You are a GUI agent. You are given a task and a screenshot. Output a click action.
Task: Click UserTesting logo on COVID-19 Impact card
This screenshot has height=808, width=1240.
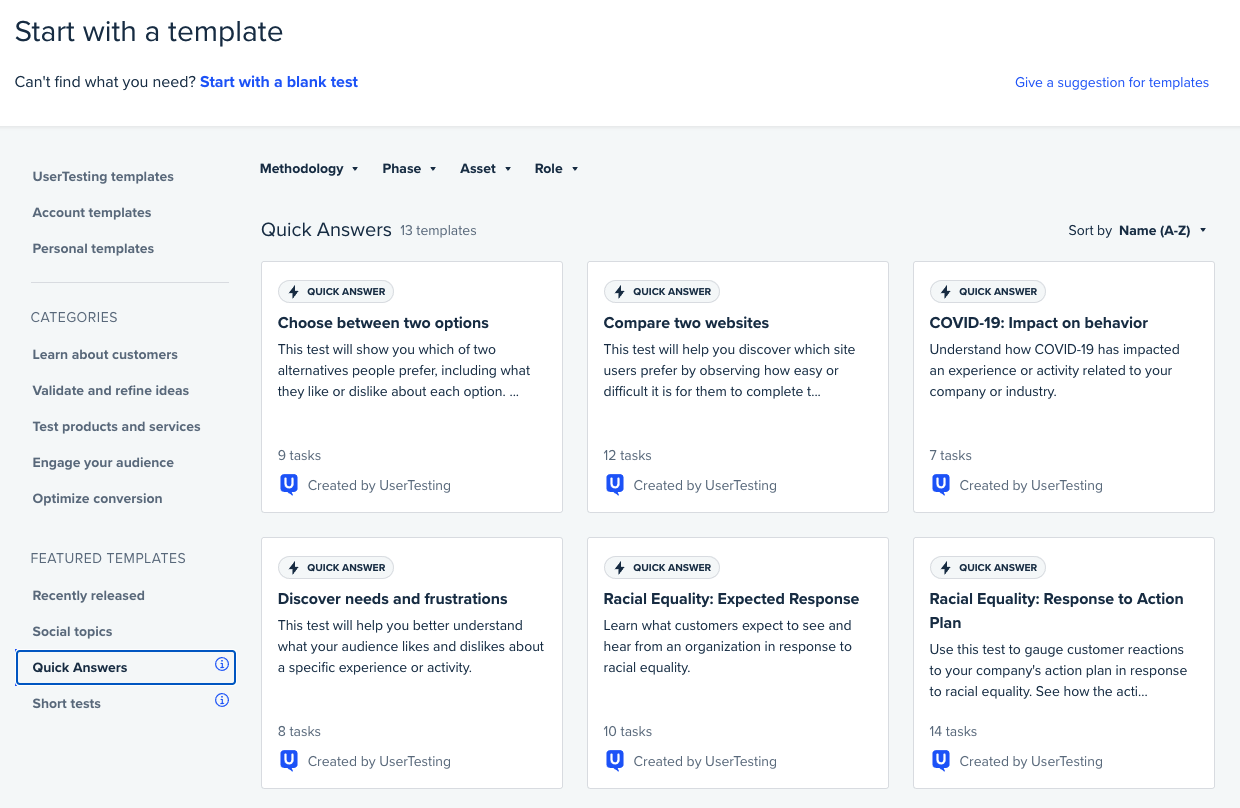[x=941, y=485]
